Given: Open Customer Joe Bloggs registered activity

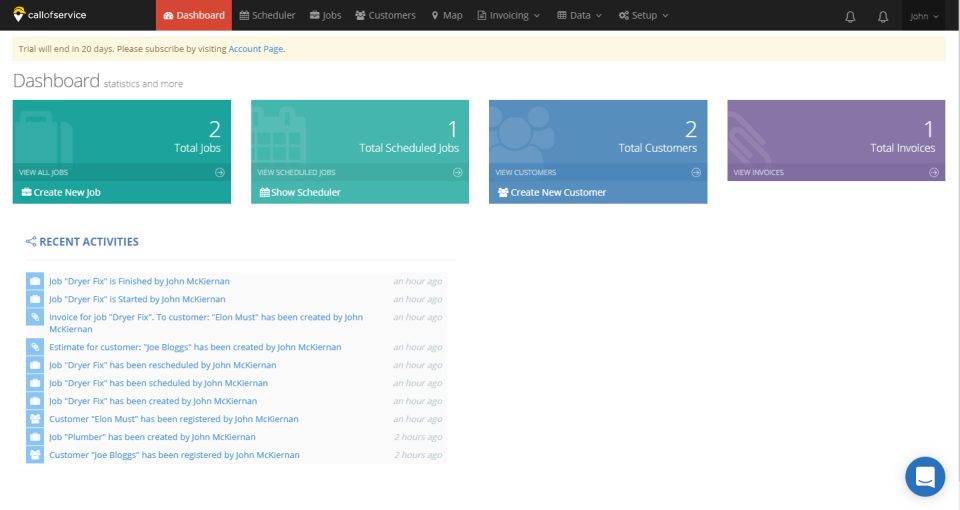Looking at the screenshot, I should click(x=174, y=455).
